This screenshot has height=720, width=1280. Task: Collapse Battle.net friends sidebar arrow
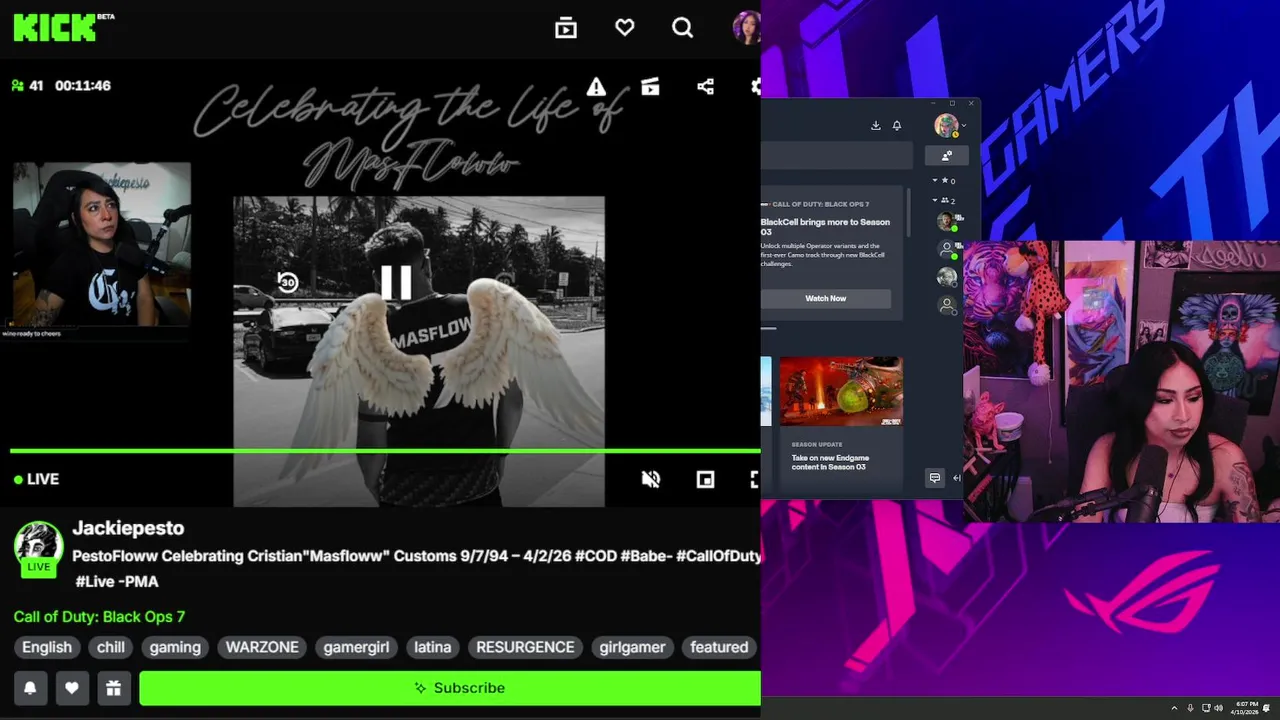[957, 478]
